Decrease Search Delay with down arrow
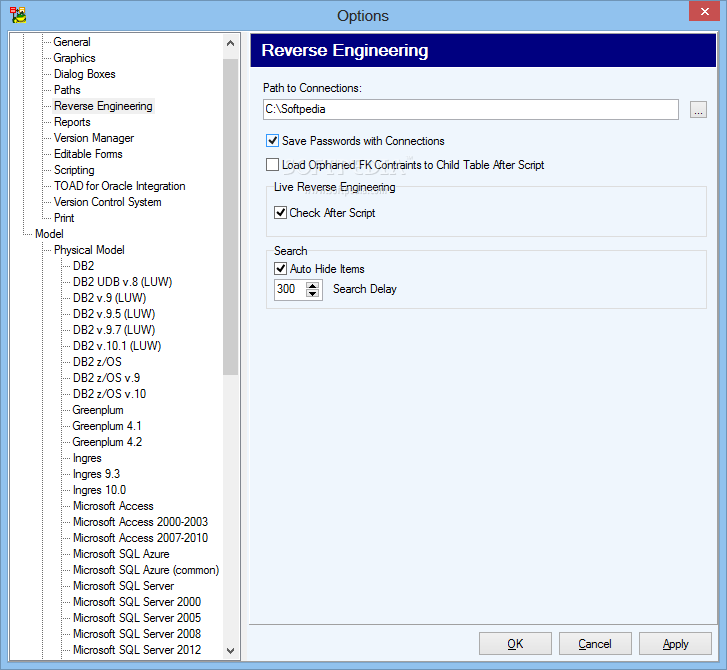 pyautogui.click(x=313, y=294)
